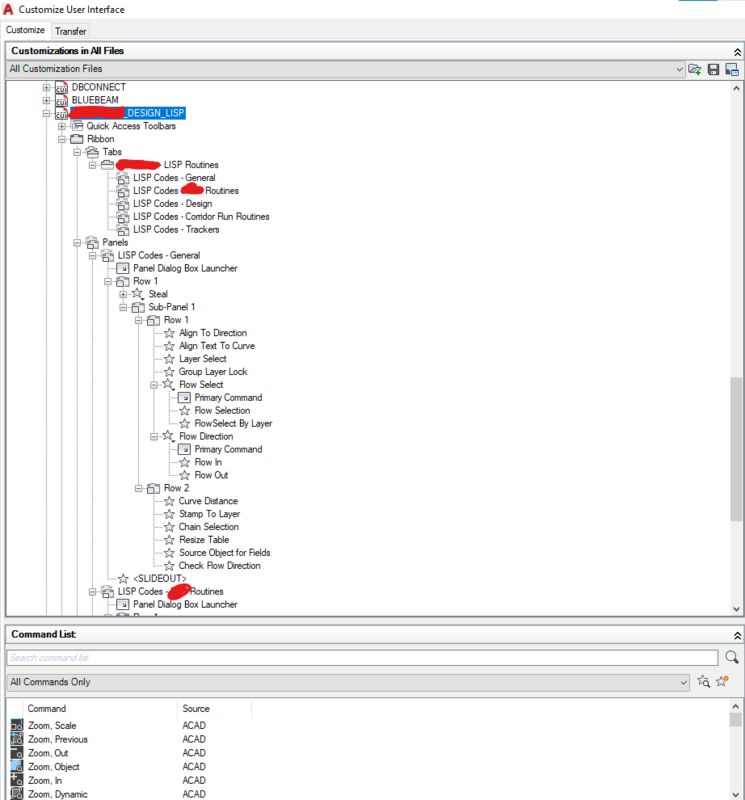Click the panel icon beside LISP Codes - Design

pos(123,204)
